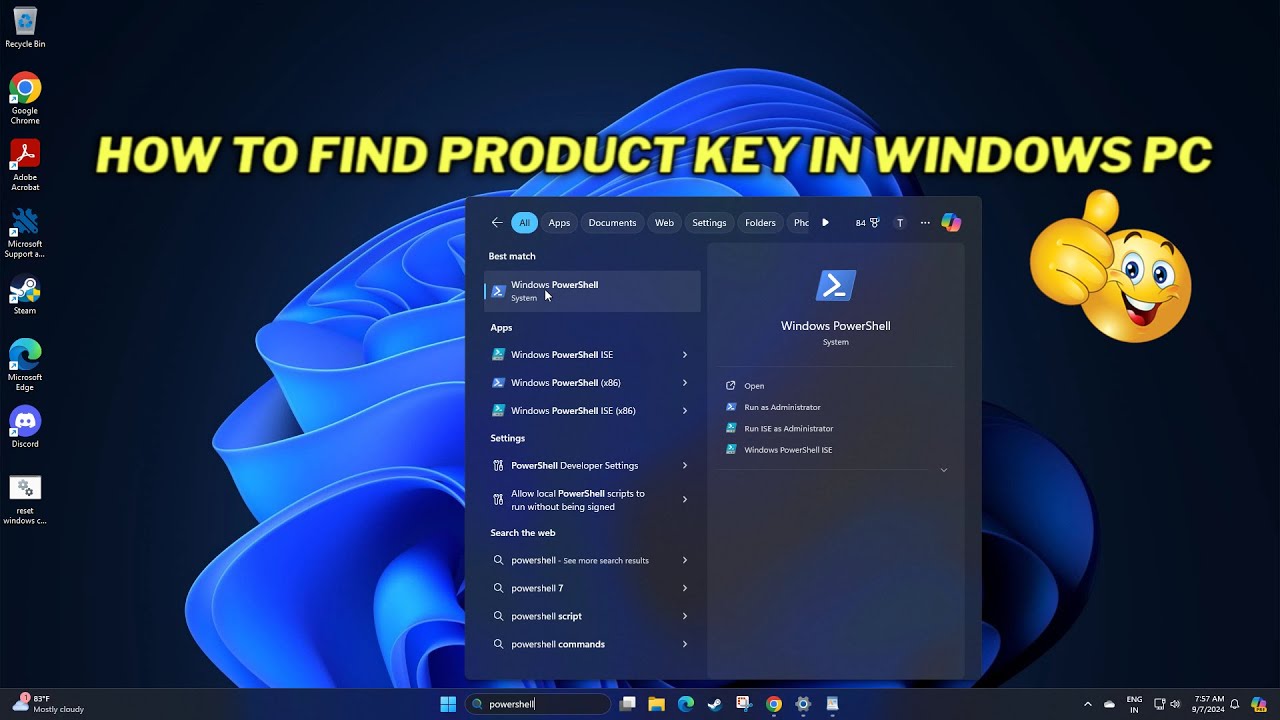
Task: Open Microsoft Edge desktop shortcut
Action: (25, 365)
